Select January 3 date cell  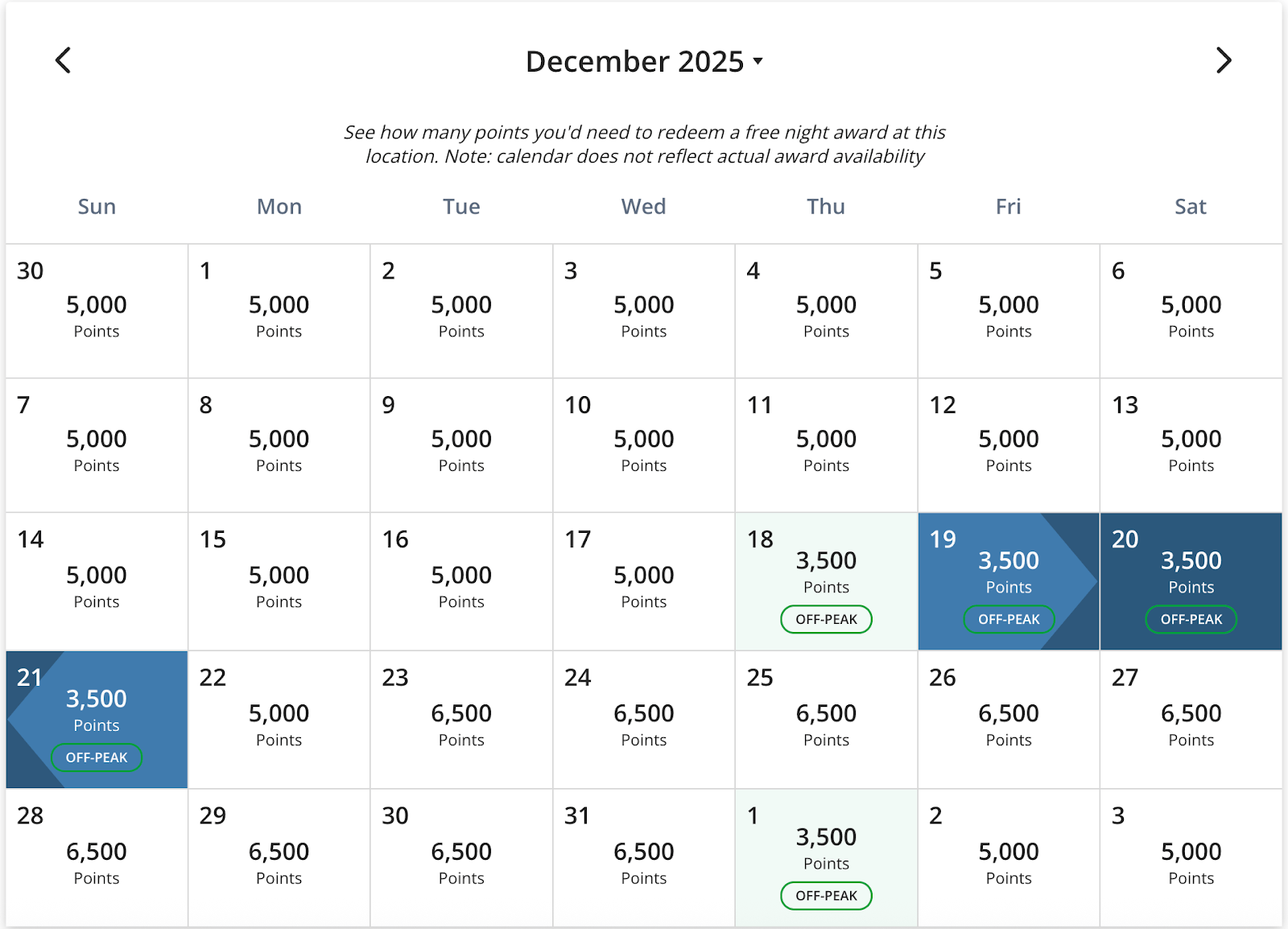click(x=1191, y=858)
